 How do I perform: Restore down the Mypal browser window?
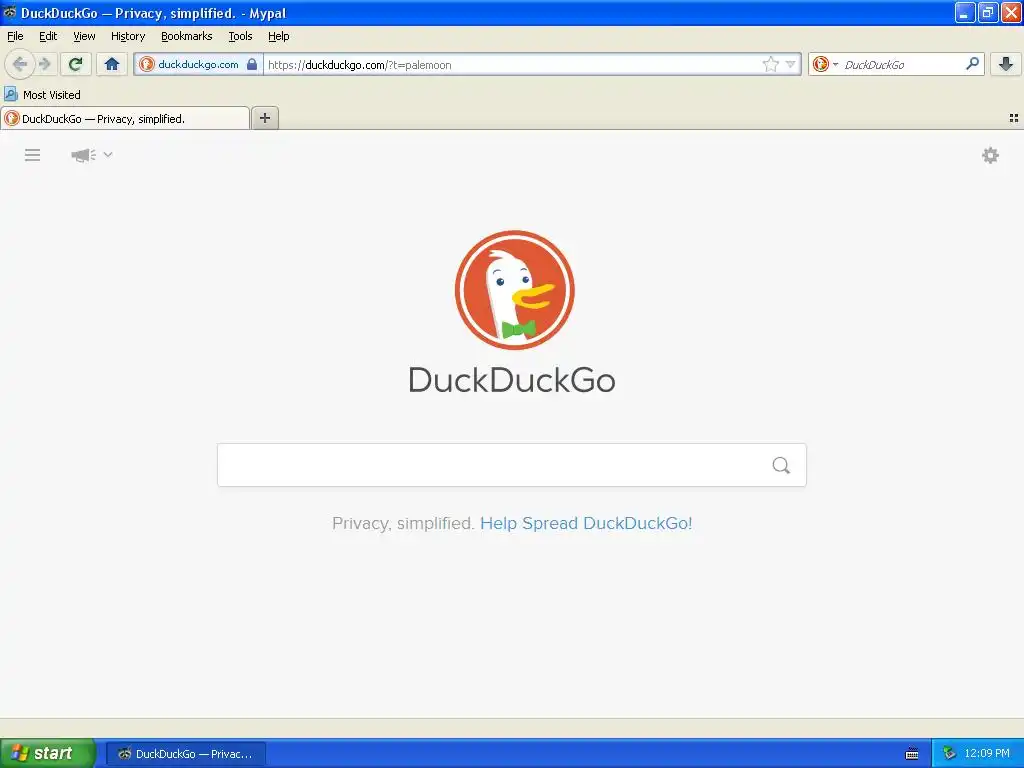point(988,12)
